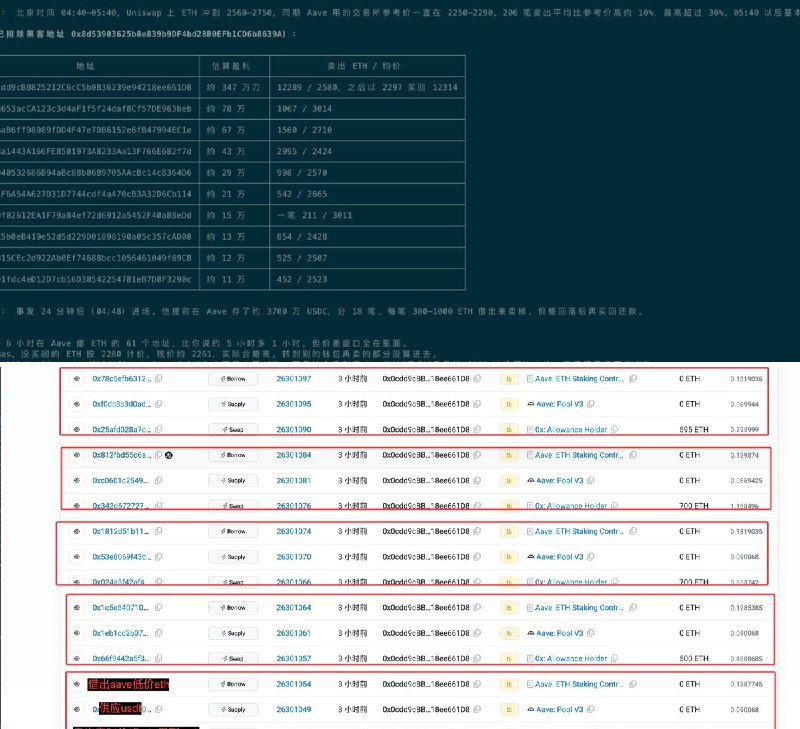800x729 pixels.
Task: Copy the sender address in block 26301049 row
Action: click(x=477, y=709)
